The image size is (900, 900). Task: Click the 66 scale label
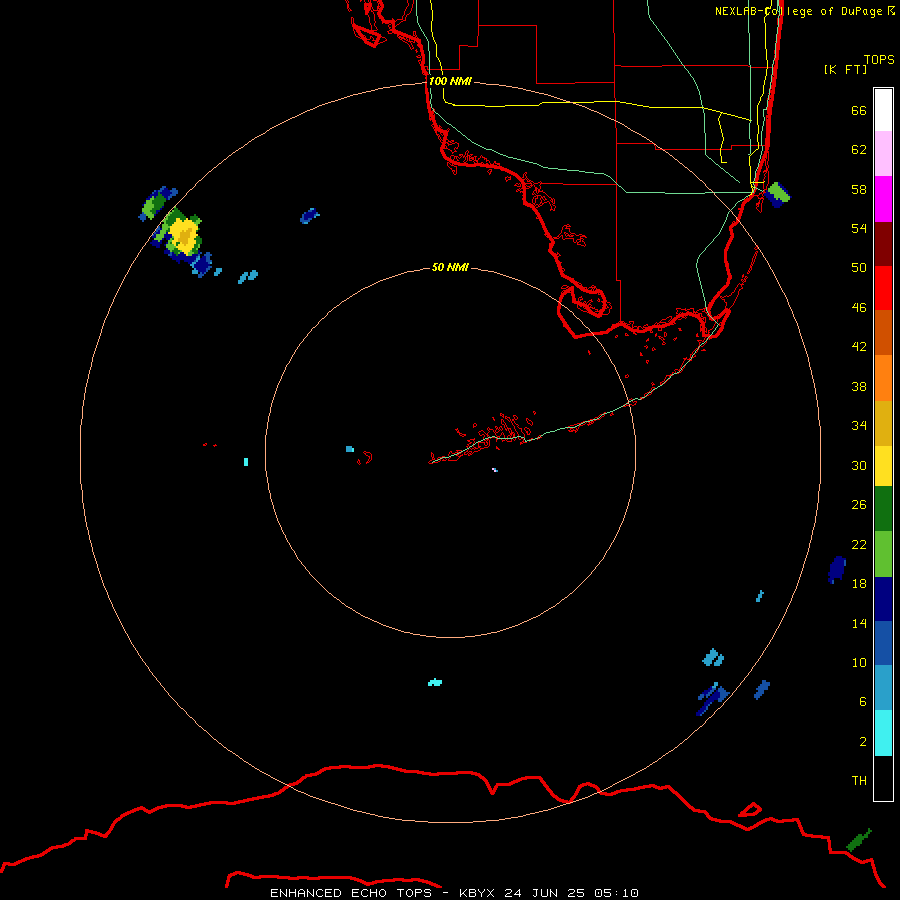(x=859, y=110)
